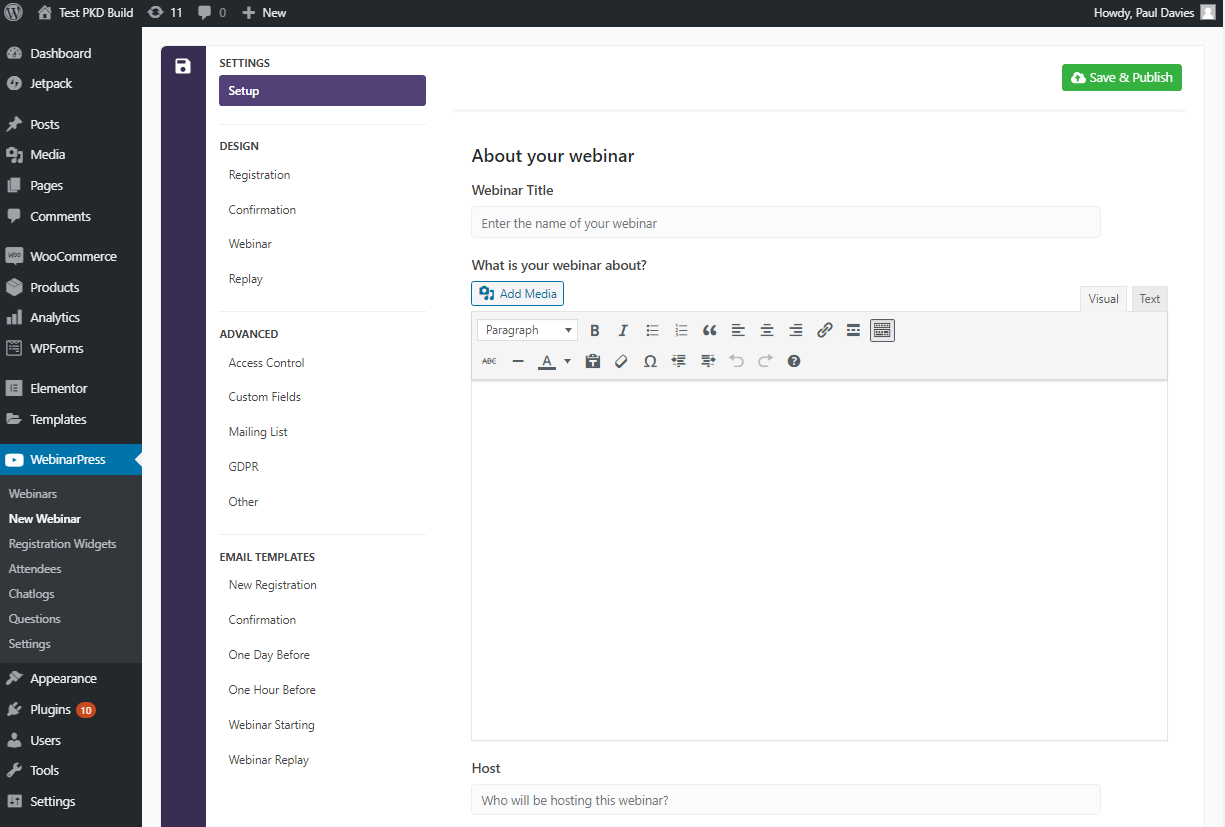Image resolution: width=1225 pixels, height=827 pixels.
Task: Open the Registration design section
Action: (259, 175)
